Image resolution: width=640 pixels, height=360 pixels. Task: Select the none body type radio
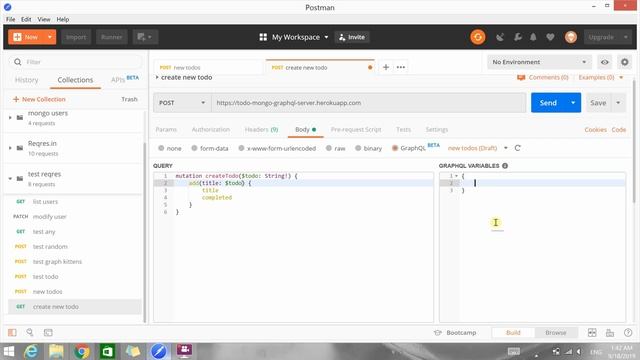point(161,148)
